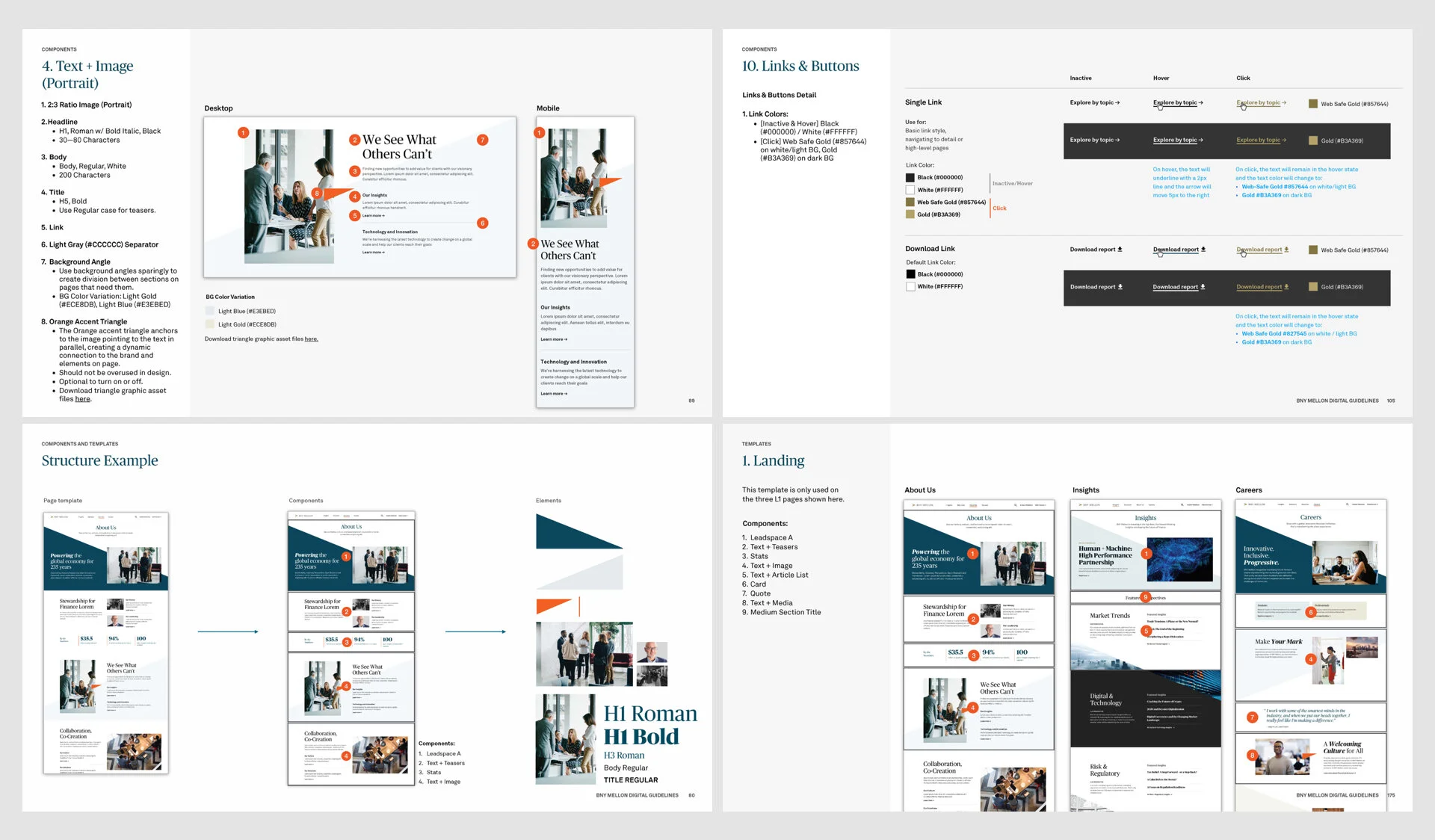Click orange marker 7 in Desktop mockup
Image resolution: width=1435 pixels, height=840 pixels.
click(x=483, y=140)
